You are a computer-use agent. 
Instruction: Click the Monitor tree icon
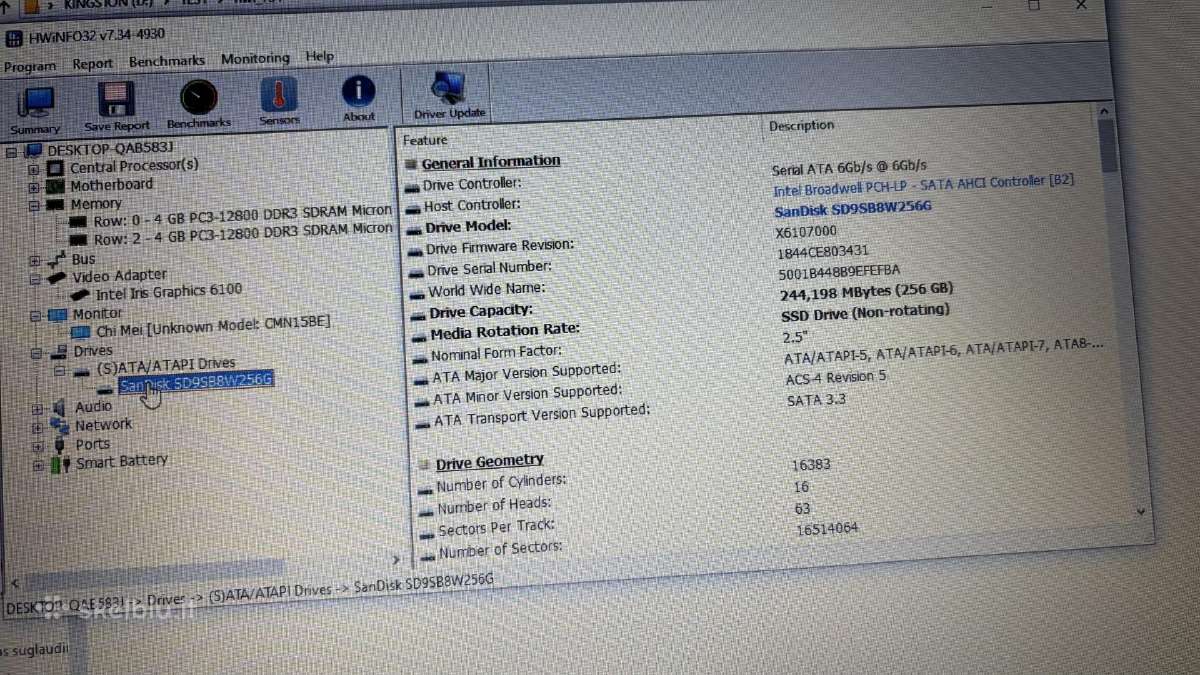(58, 314)
